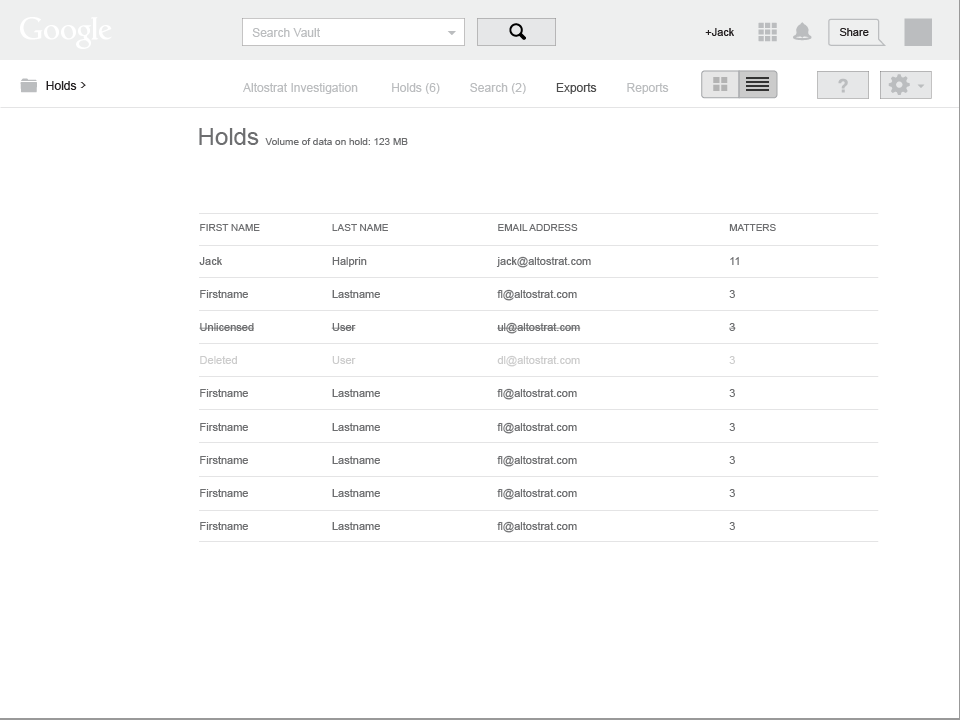
Task: Click dl@altostrat.com email
Action: pyautogui.click(x=538, y=361)
